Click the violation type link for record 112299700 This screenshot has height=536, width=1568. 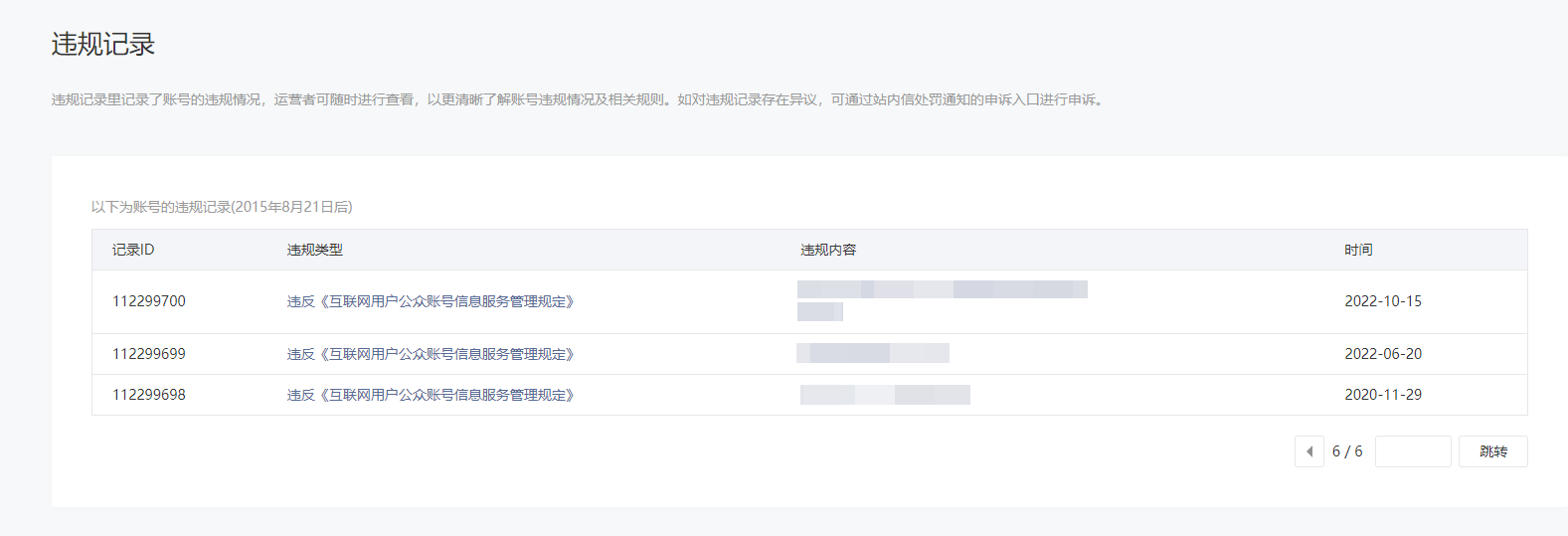(x=431, y=301)
